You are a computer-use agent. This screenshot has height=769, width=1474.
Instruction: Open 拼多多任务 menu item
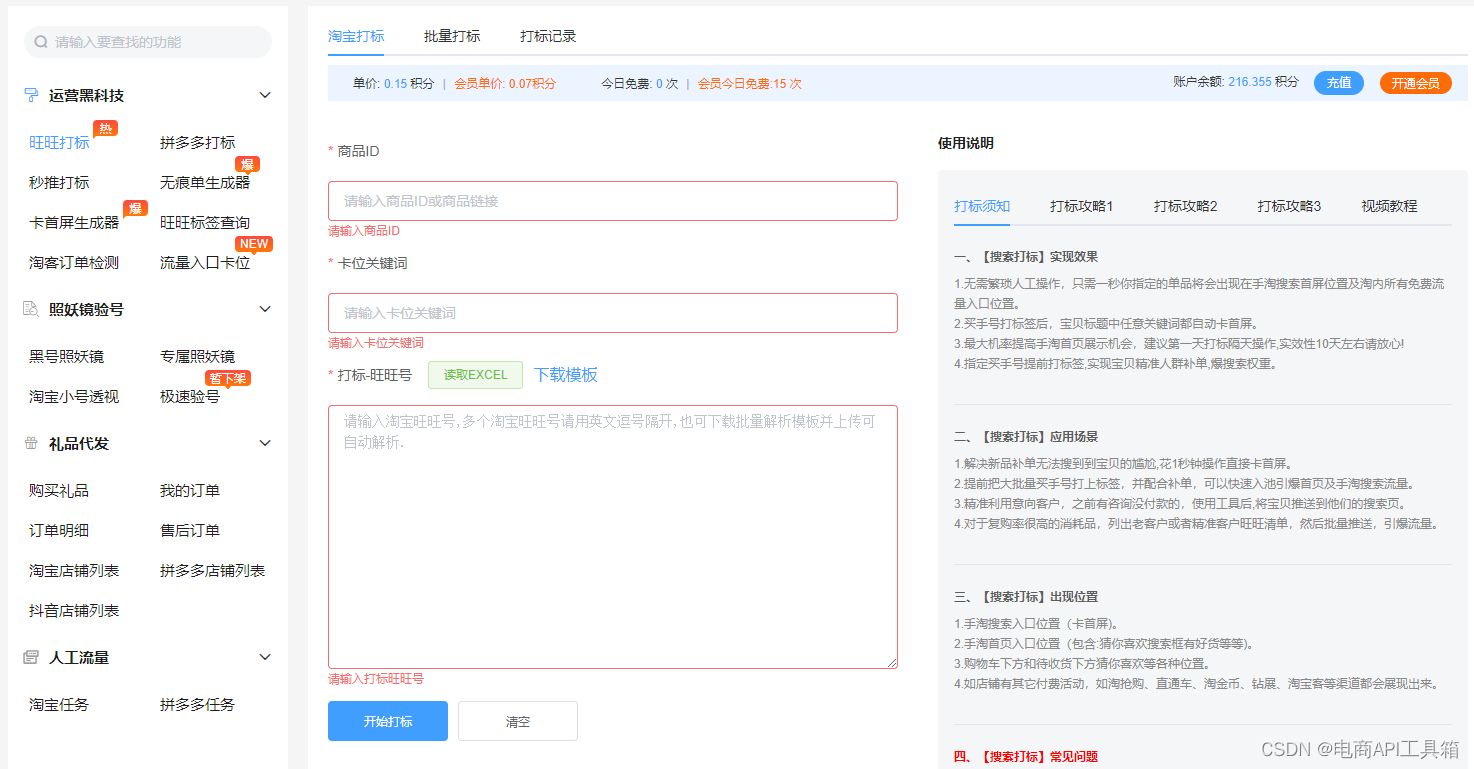[198, 704]
